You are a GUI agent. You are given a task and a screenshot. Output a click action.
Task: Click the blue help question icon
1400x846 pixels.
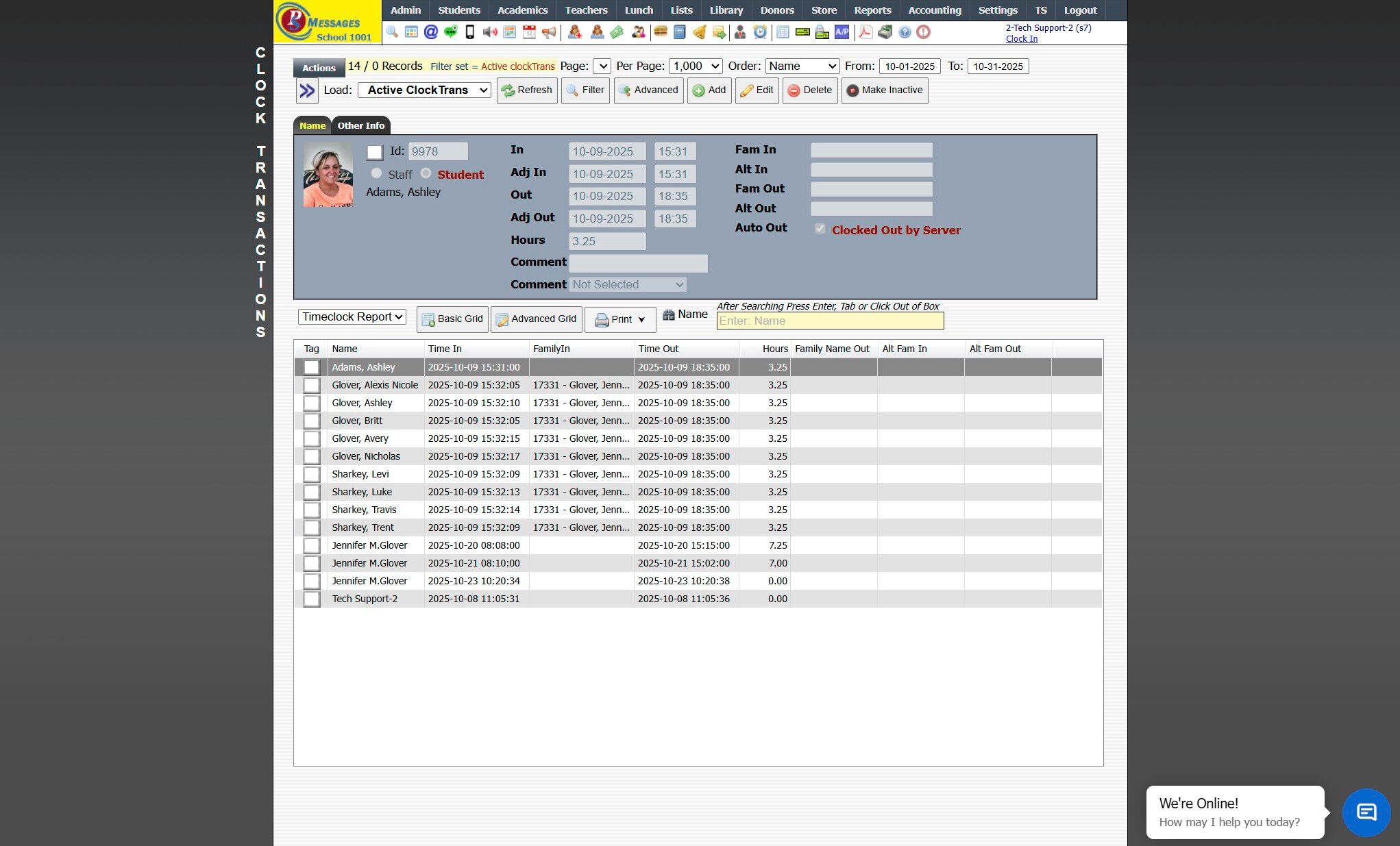tap(905, 32)
